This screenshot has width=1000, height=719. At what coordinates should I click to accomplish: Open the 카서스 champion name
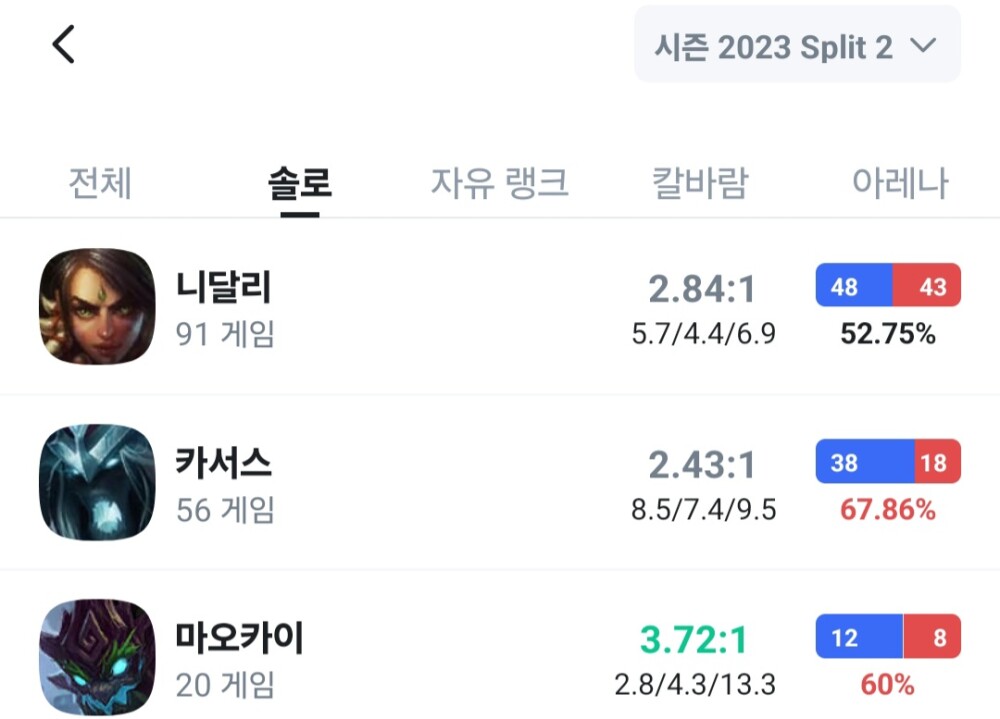coord(224,463)
